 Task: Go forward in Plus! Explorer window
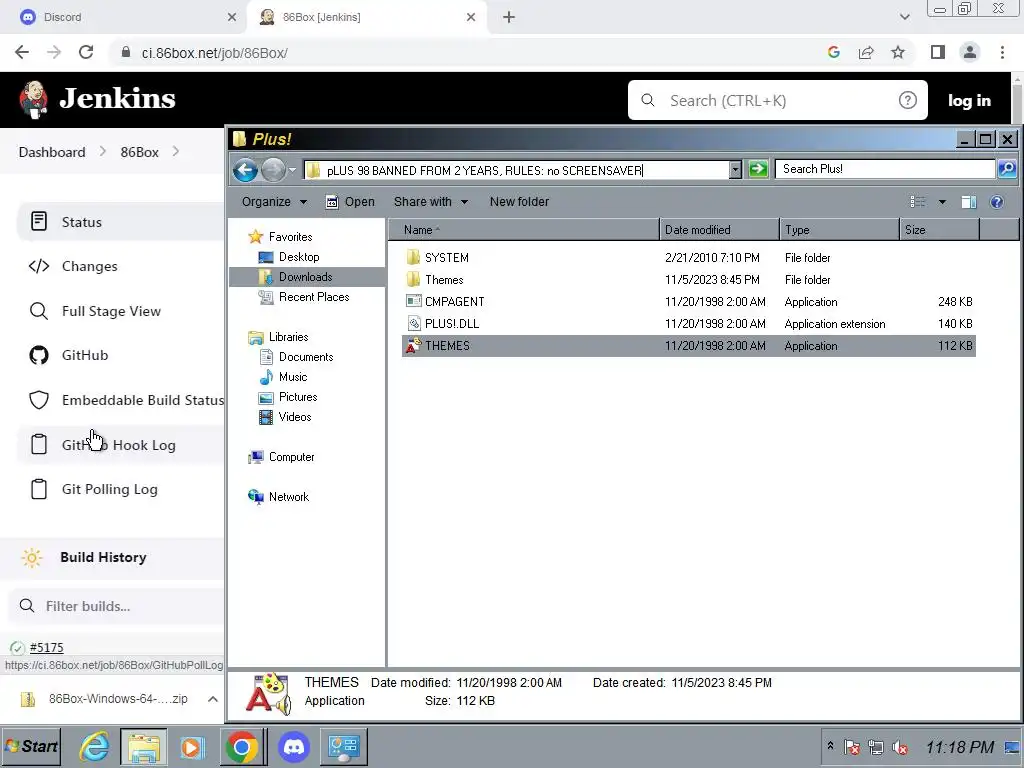[x=273, y=170]
